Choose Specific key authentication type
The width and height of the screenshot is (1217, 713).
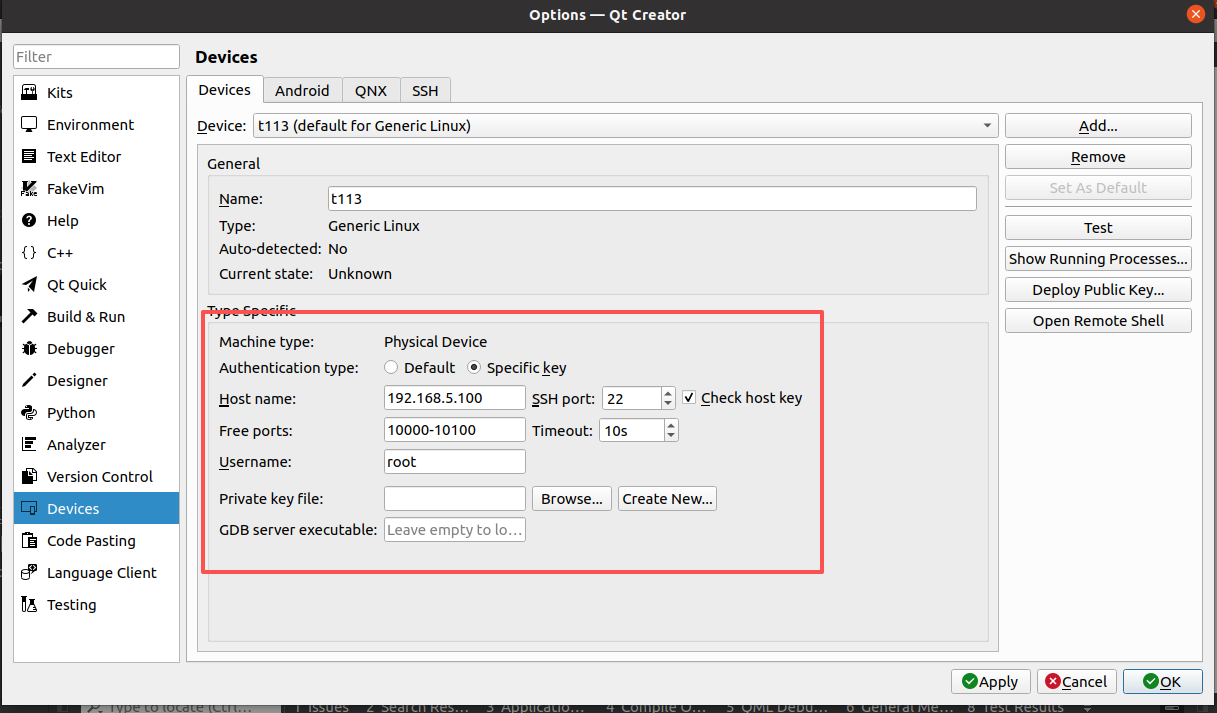tap(474, 367)
